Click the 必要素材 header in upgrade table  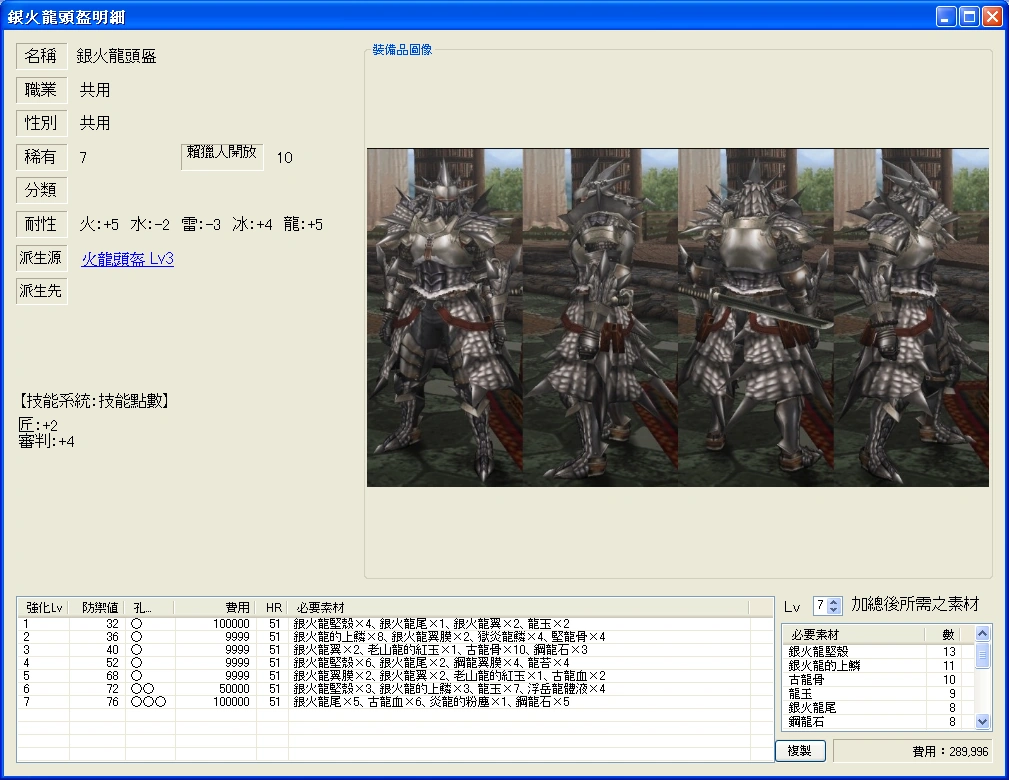pos(519,608)
